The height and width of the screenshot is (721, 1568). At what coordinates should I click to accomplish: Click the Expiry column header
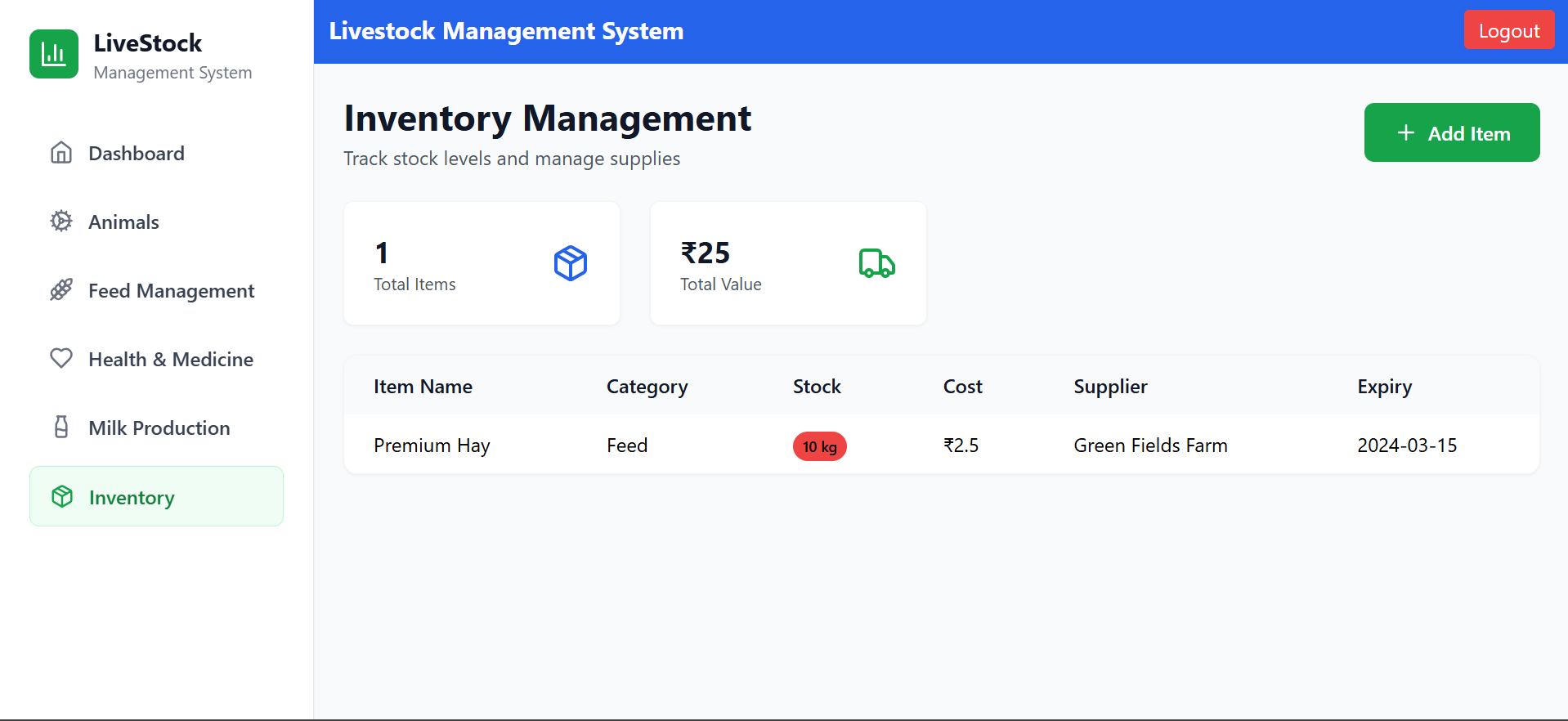click(1384, 387)
